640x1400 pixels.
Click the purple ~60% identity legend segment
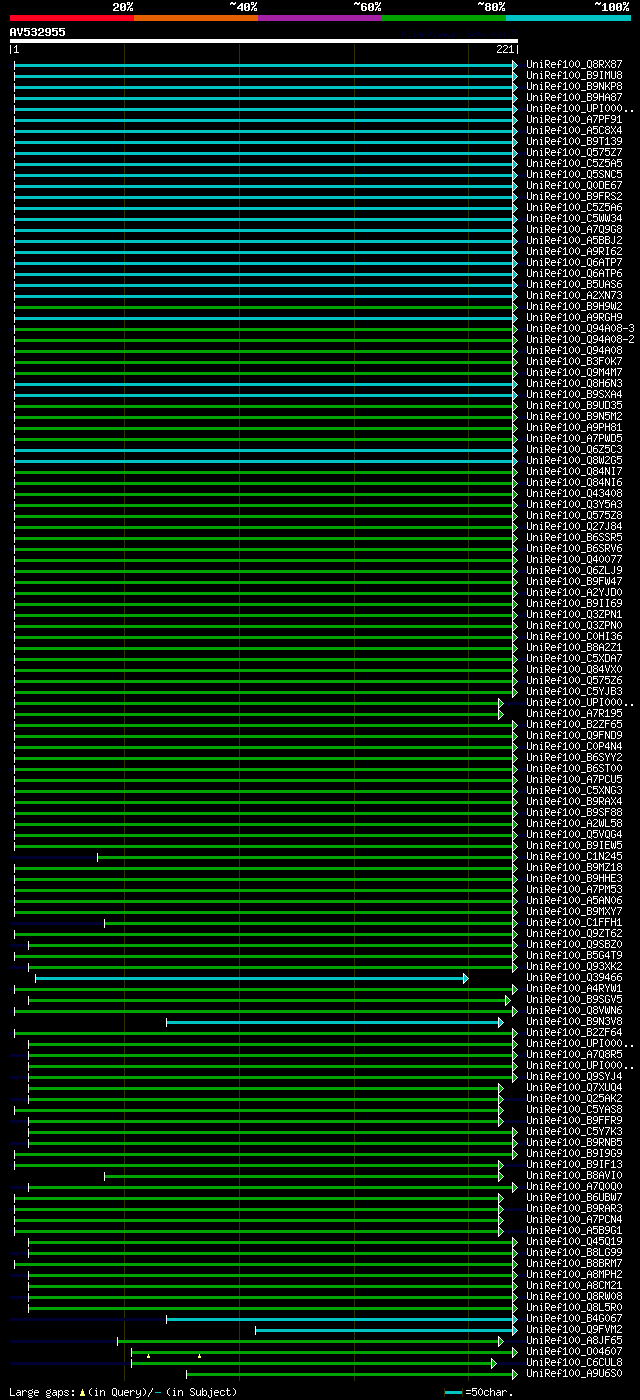pos(319,18)
